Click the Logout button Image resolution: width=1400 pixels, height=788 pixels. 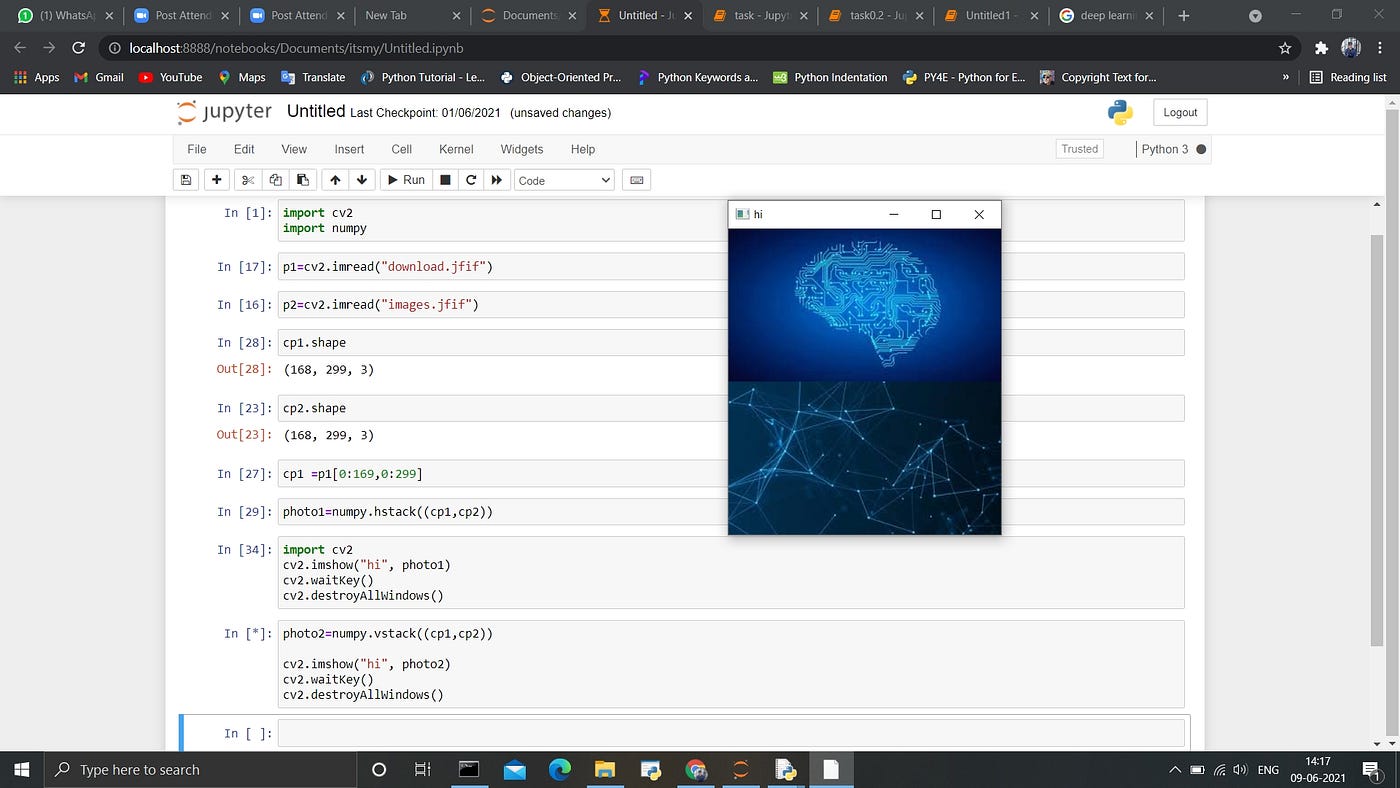coord(1180,112)
